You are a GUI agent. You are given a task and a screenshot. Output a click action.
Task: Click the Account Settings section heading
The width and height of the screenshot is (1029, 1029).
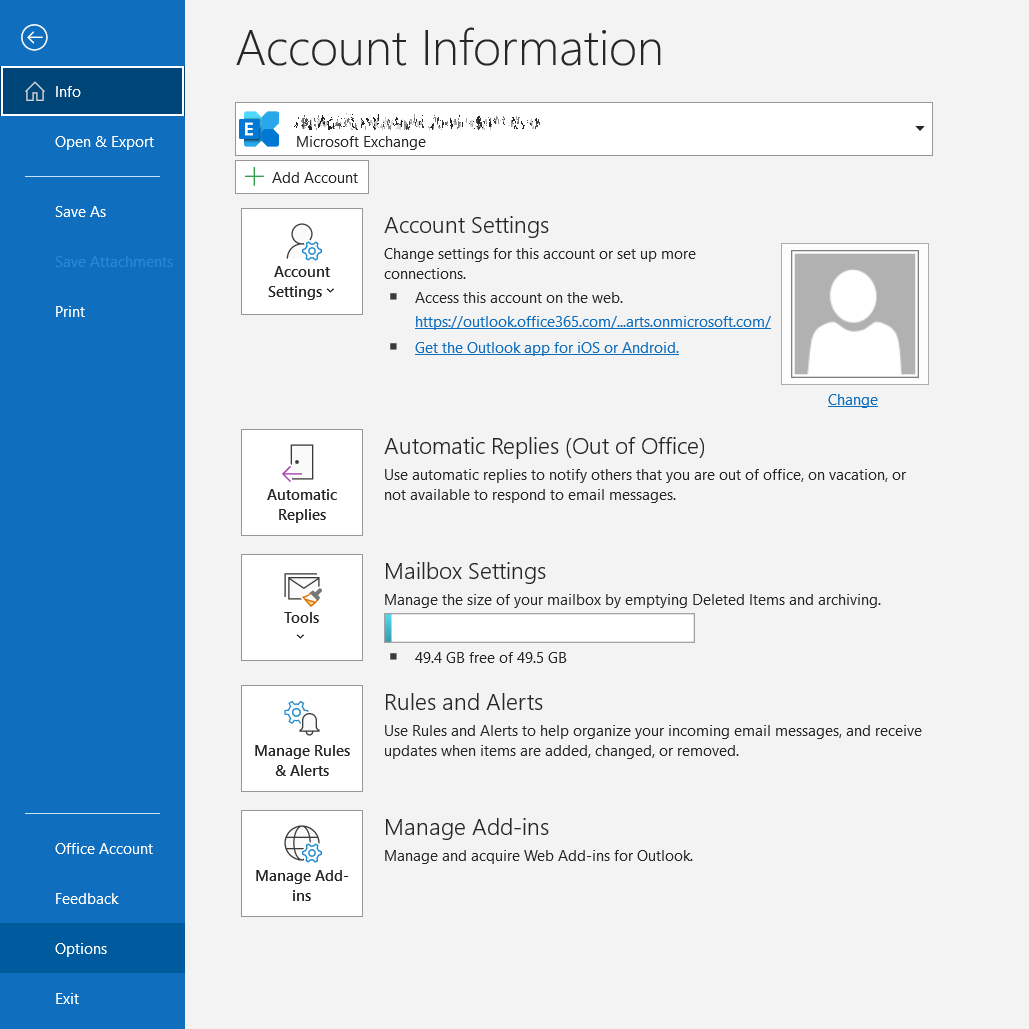point(467,225)
